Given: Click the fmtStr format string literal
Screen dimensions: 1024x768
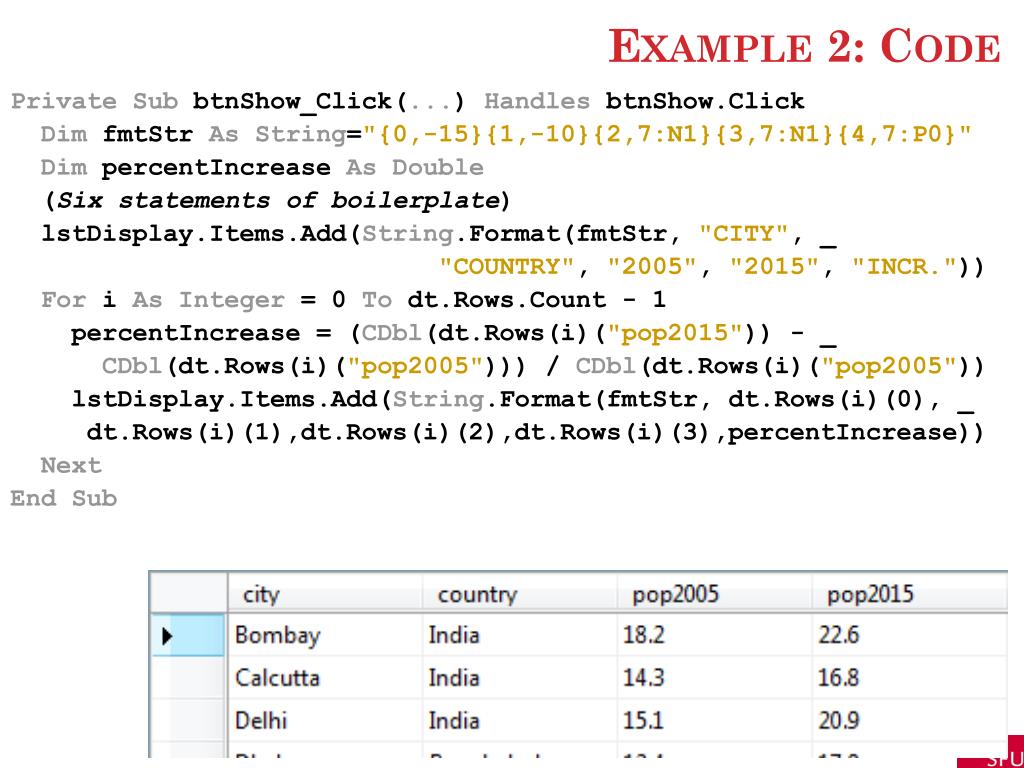Looking at the screenshot, I should (667, 135).
